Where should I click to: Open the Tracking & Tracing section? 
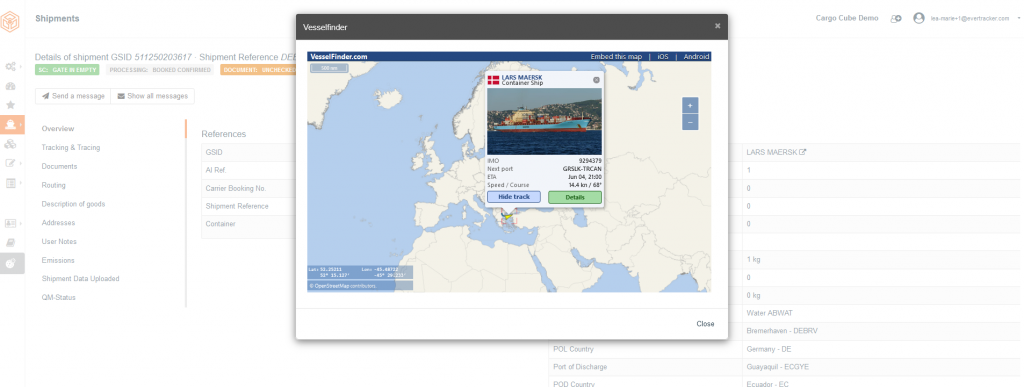coord(71,147)
